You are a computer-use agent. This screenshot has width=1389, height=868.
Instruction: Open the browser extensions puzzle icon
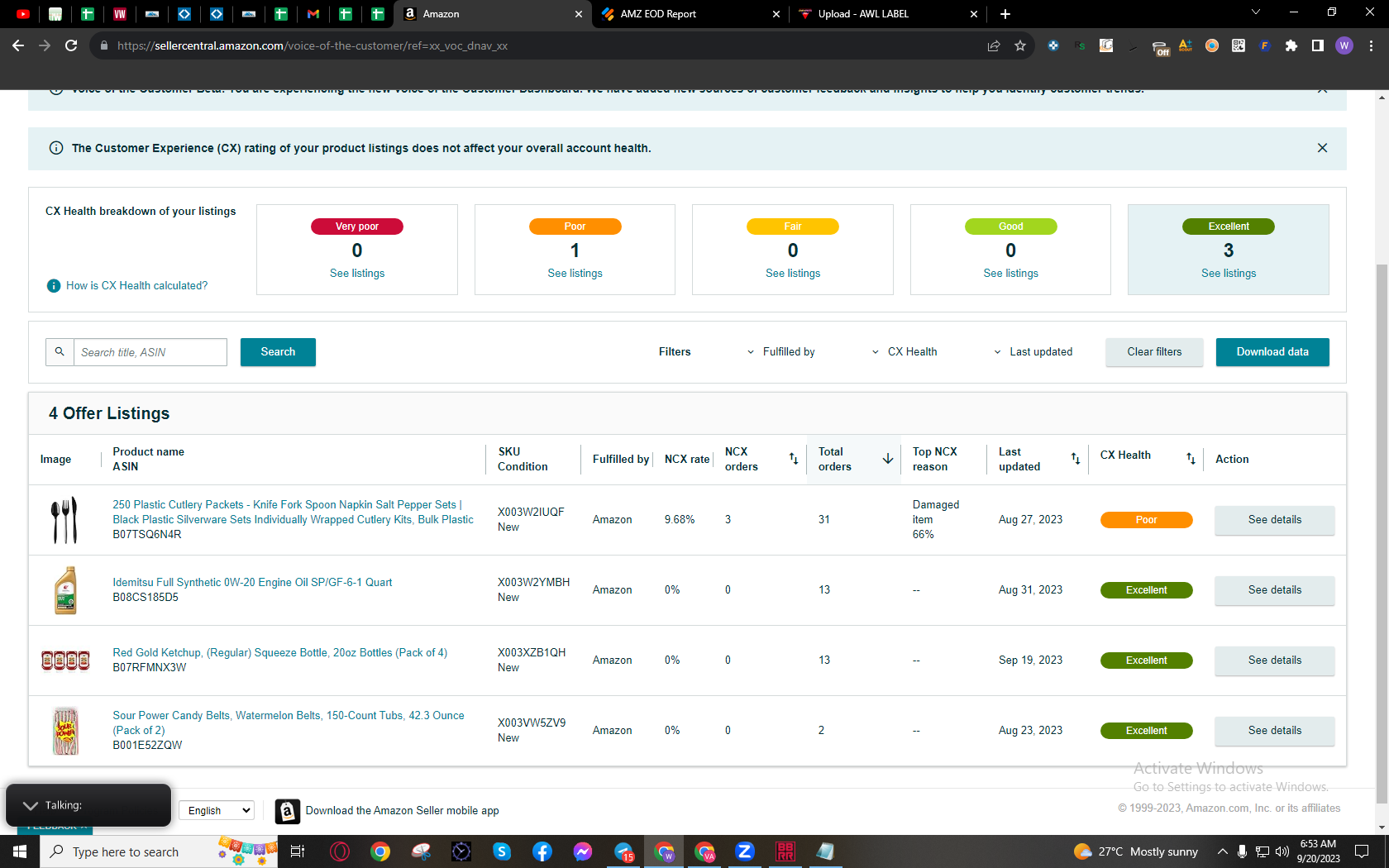click(1291, 45)
